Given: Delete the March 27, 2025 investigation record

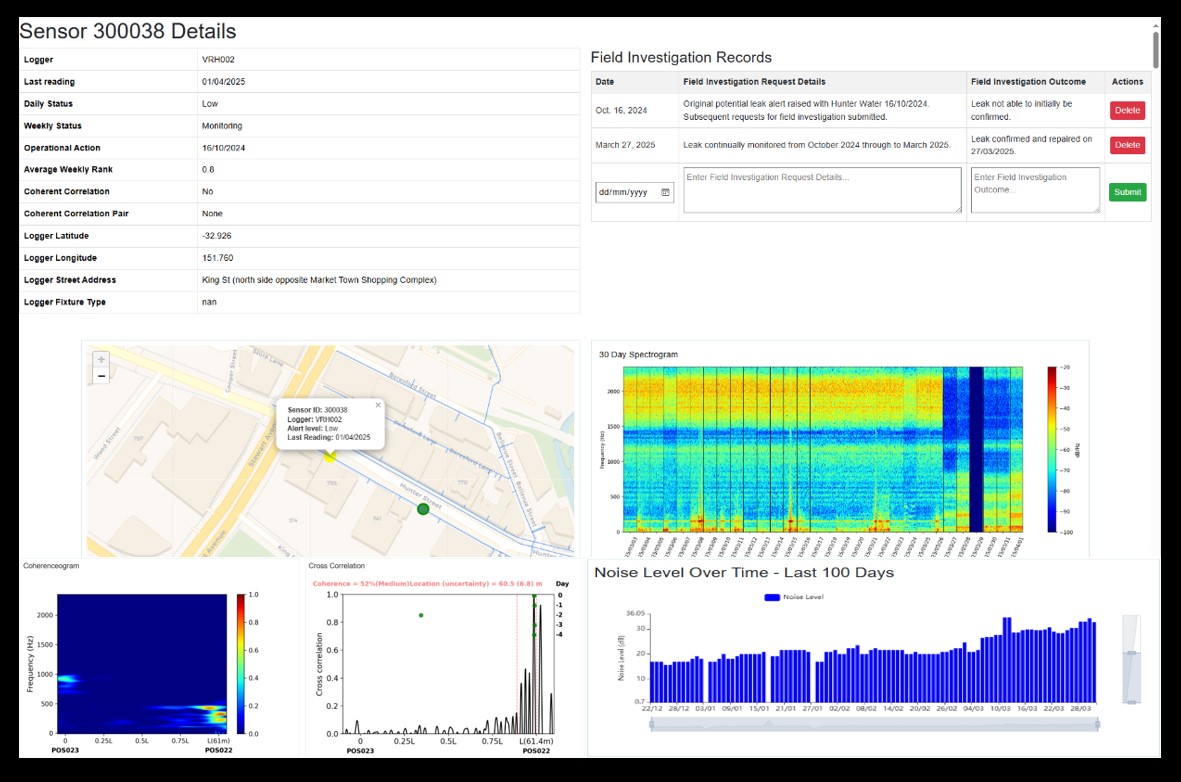Looking at the screenshot, I should tap(1127, 145).
